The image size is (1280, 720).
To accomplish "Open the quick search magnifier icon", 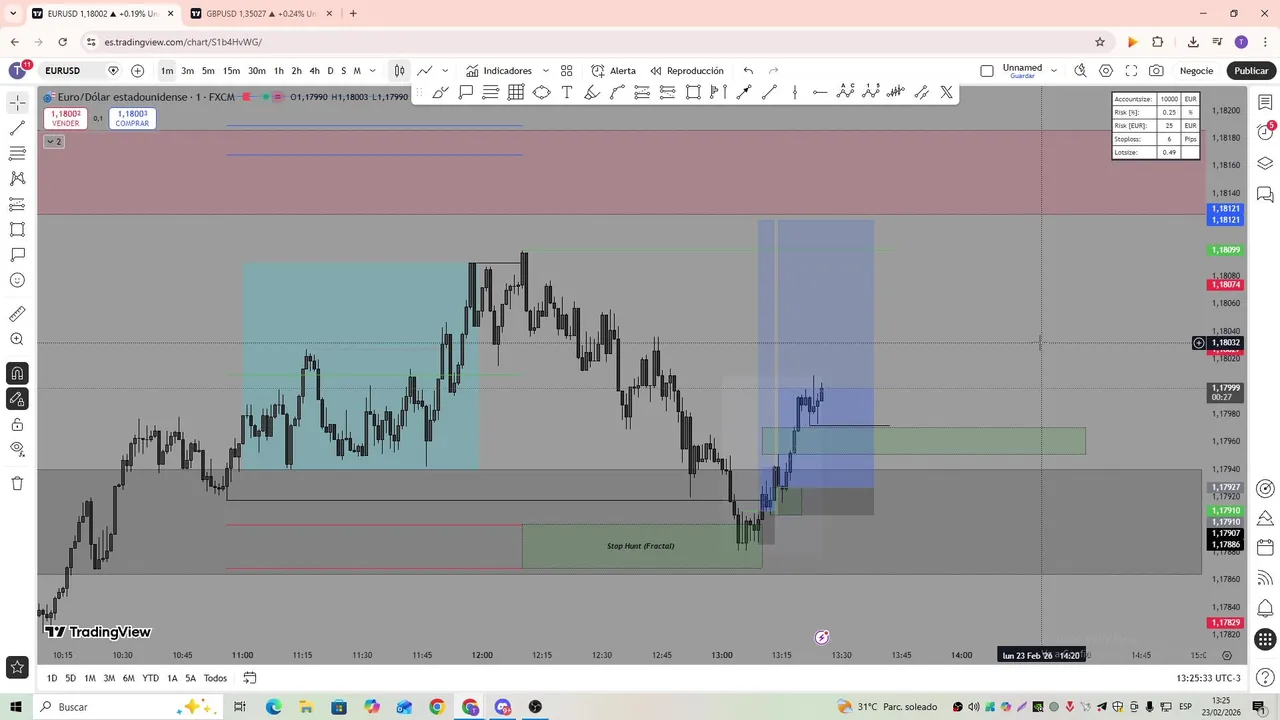I will pos(1080,71).
